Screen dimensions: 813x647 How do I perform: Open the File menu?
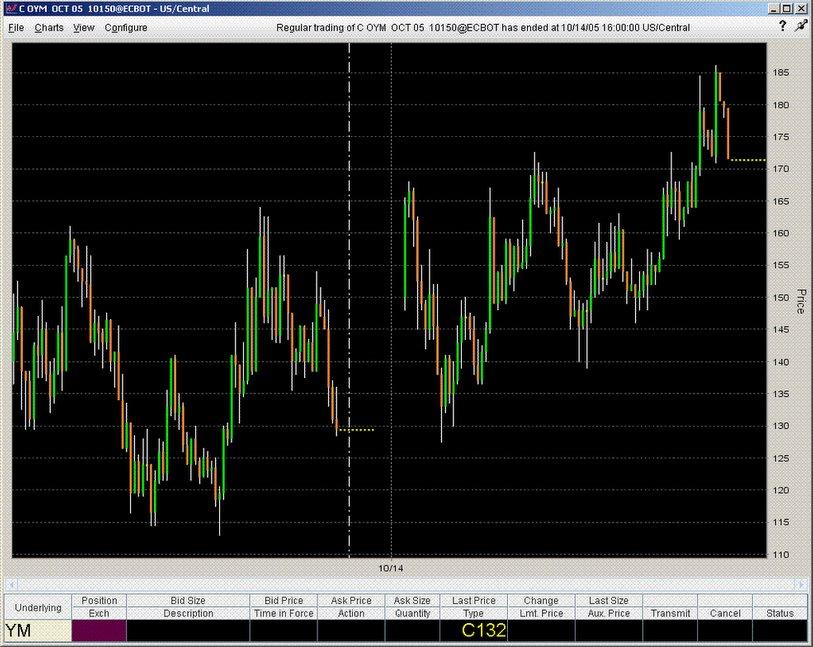(x=16, y=27)
